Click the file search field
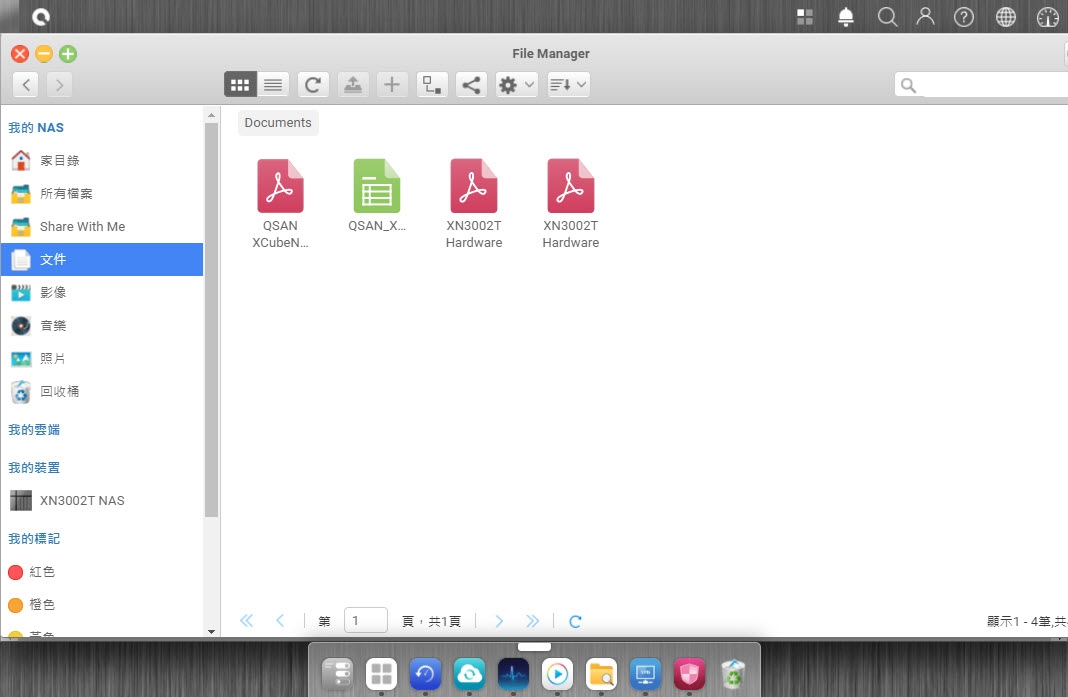 coord(981,85)
